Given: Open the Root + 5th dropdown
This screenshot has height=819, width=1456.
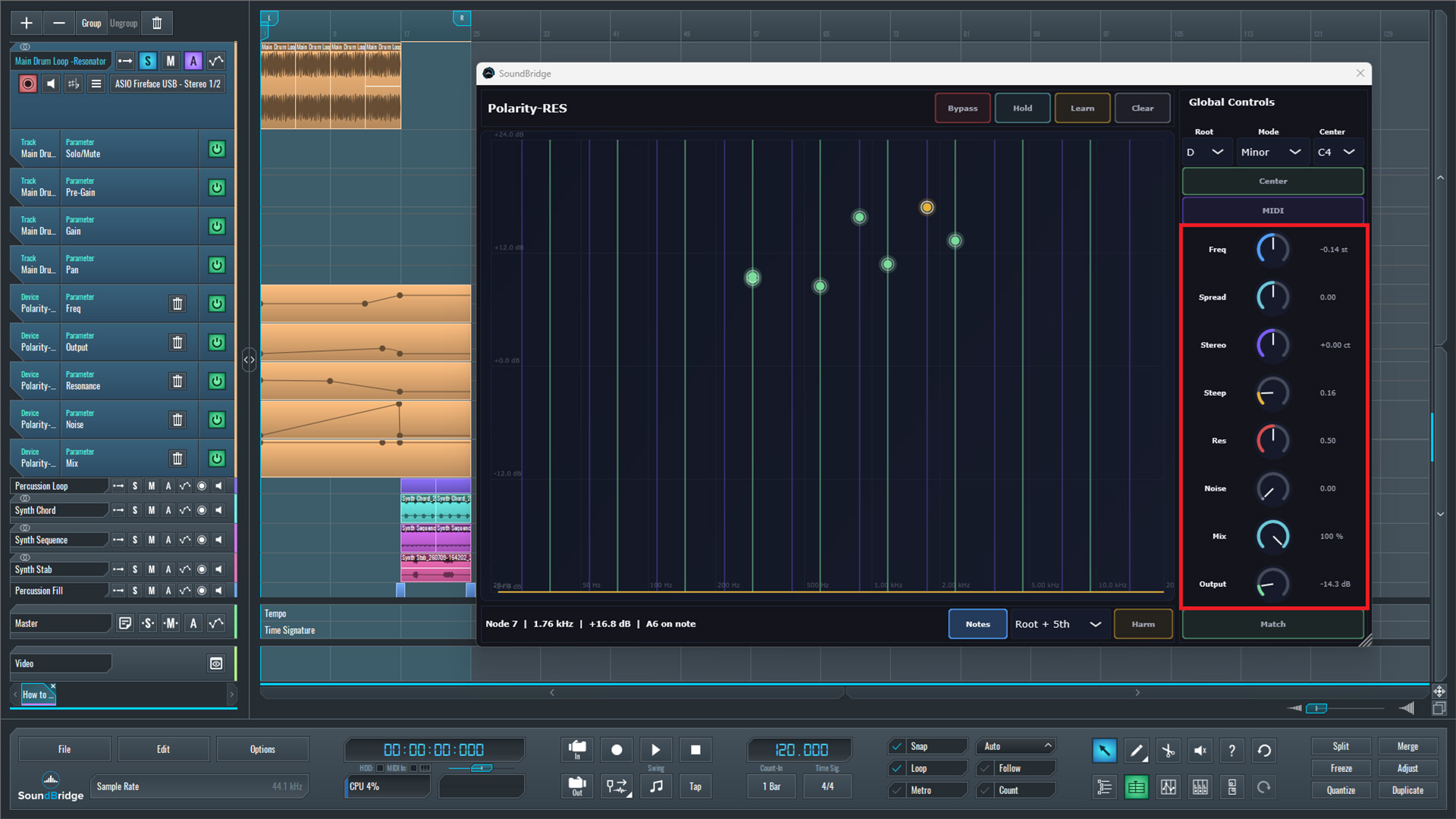Looking at the screenshot, I should [x=1059, y=624].
